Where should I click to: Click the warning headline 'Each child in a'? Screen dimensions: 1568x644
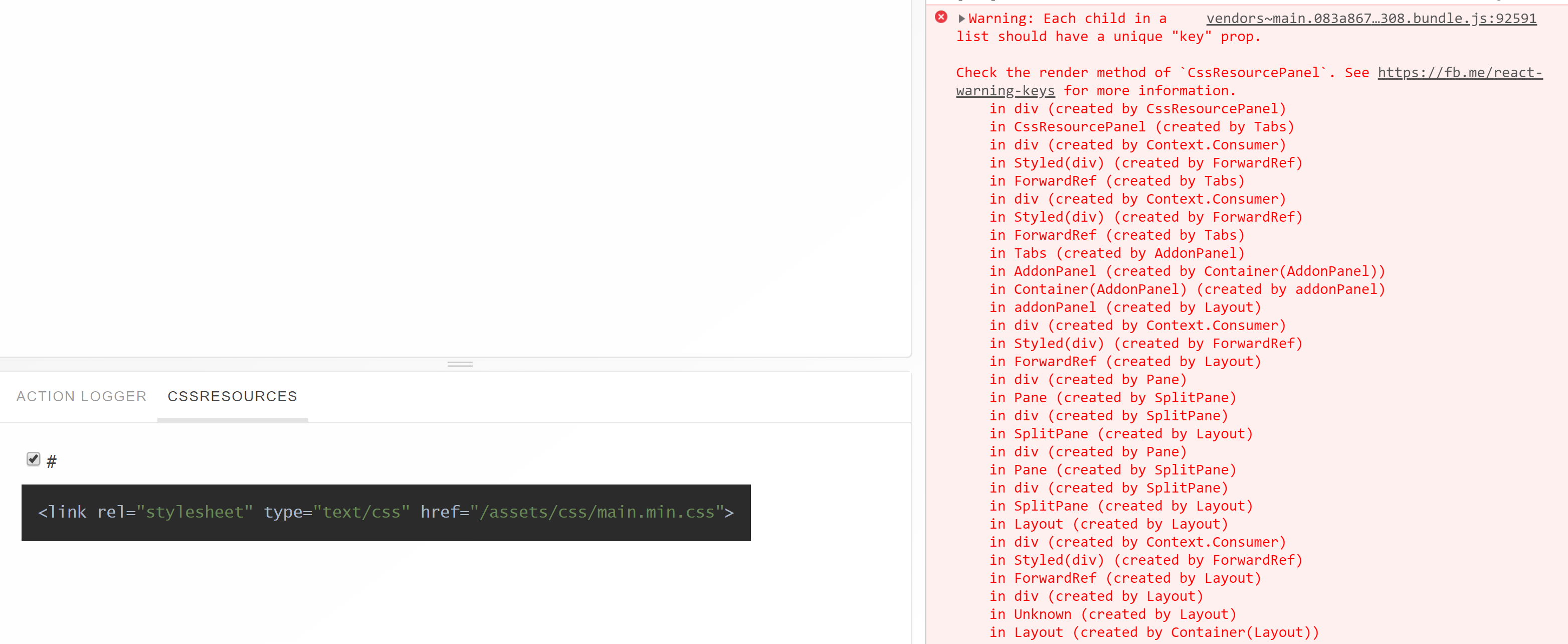(x=1105, y=19)
